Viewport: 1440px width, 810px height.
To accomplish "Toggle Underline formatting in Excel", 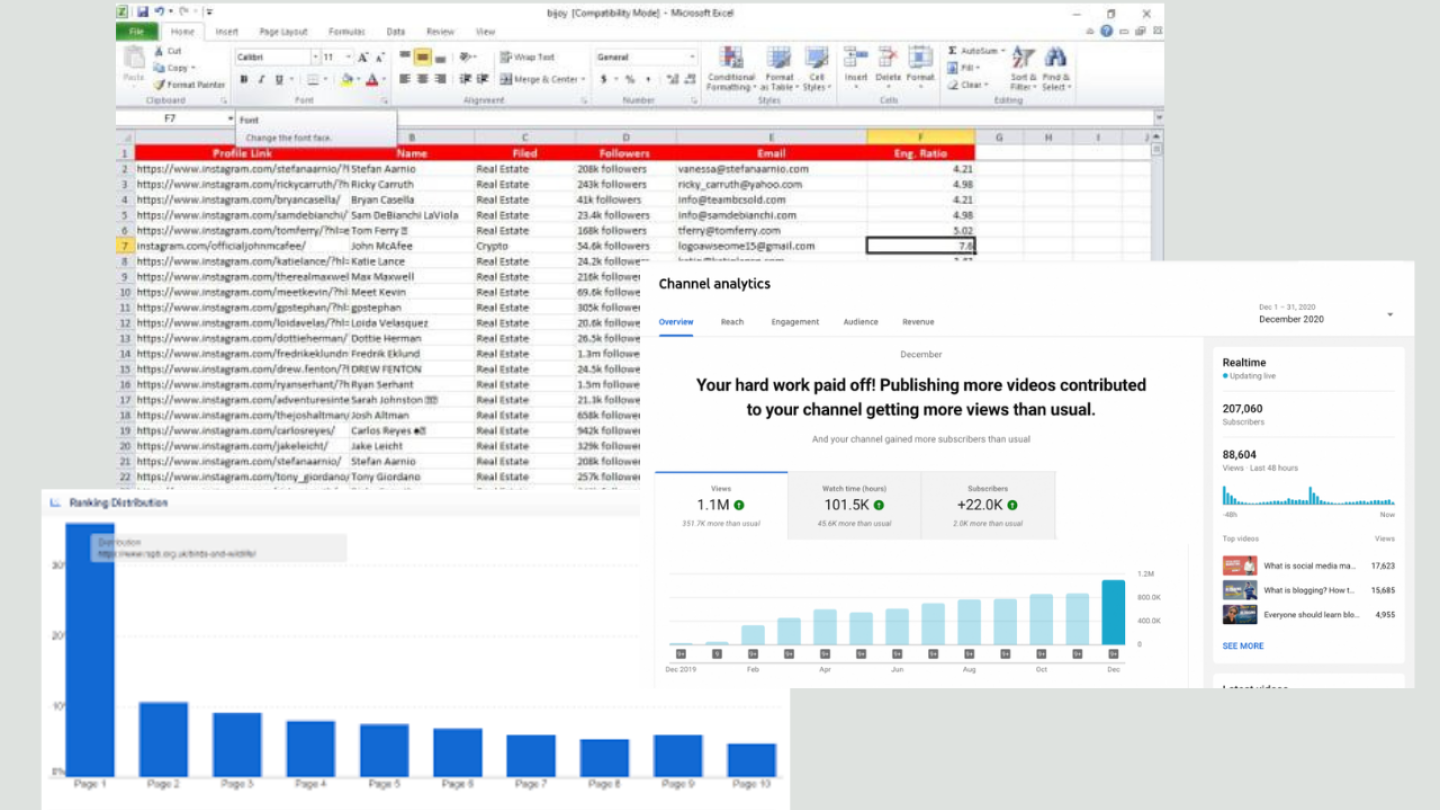I will [x=278, y=79].
